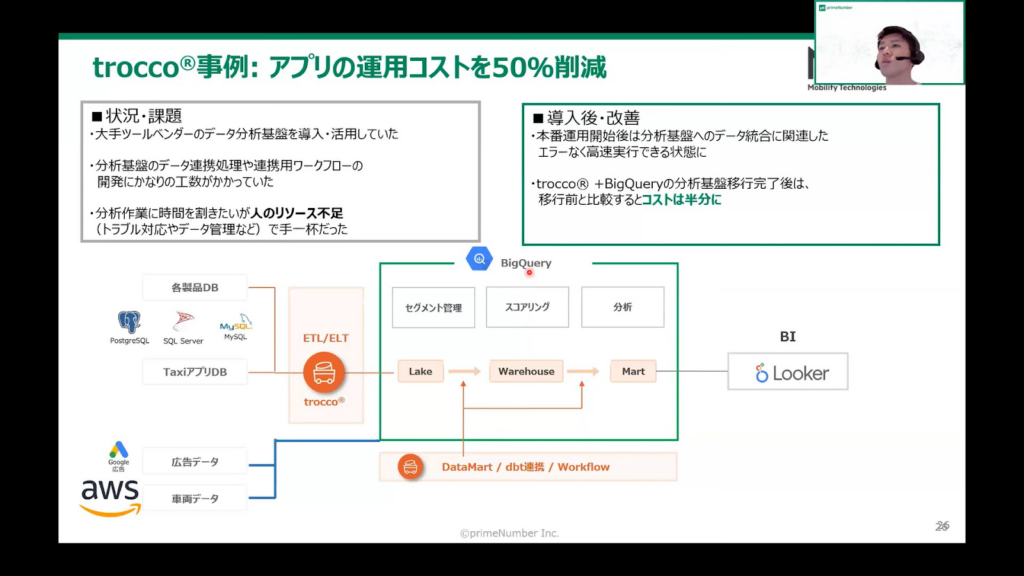Click the BigQuery hexagon icon

pyautogui.click(x=480, y=261)
